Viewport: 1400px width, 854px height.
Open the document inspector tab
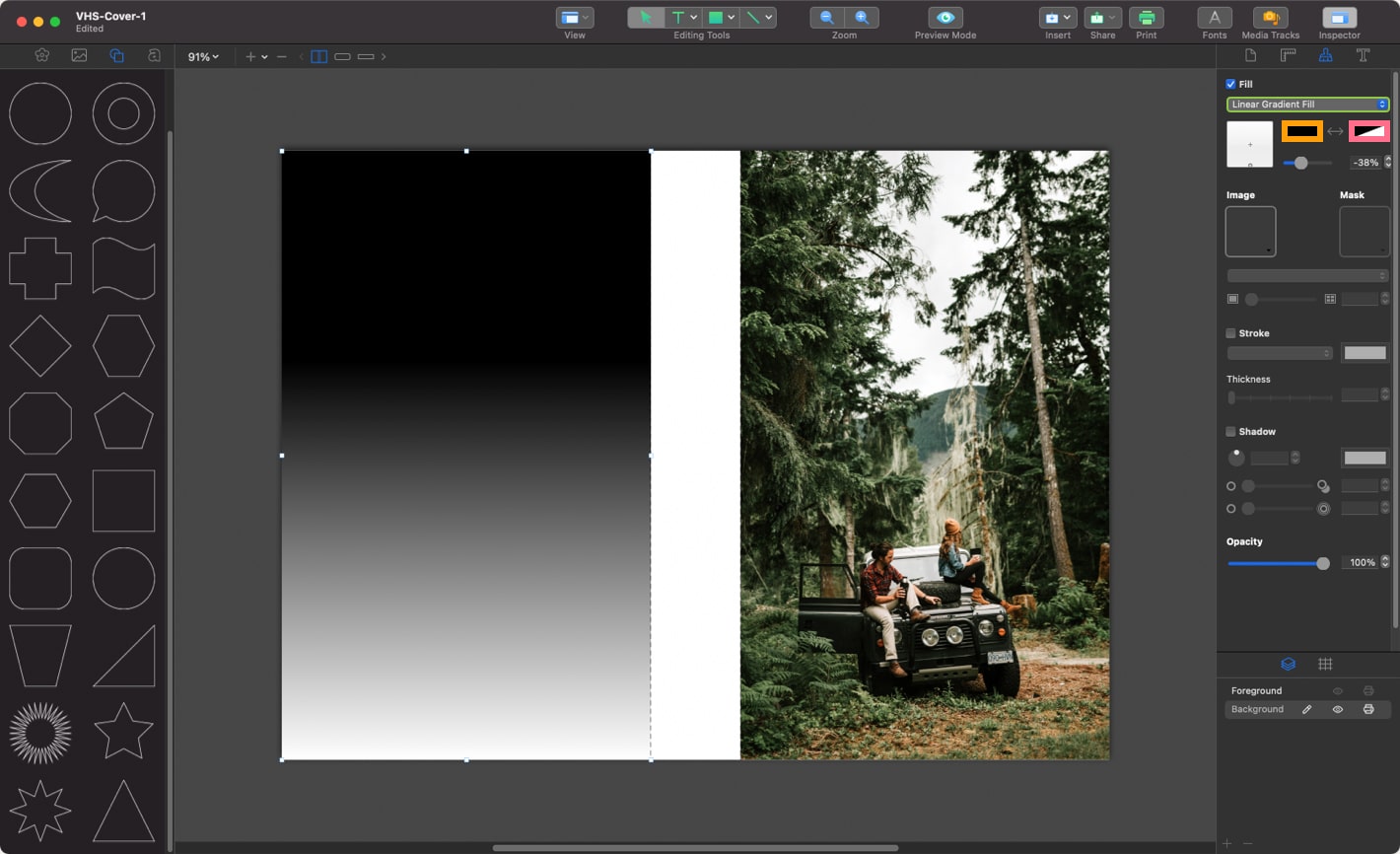pos(1250,55)
